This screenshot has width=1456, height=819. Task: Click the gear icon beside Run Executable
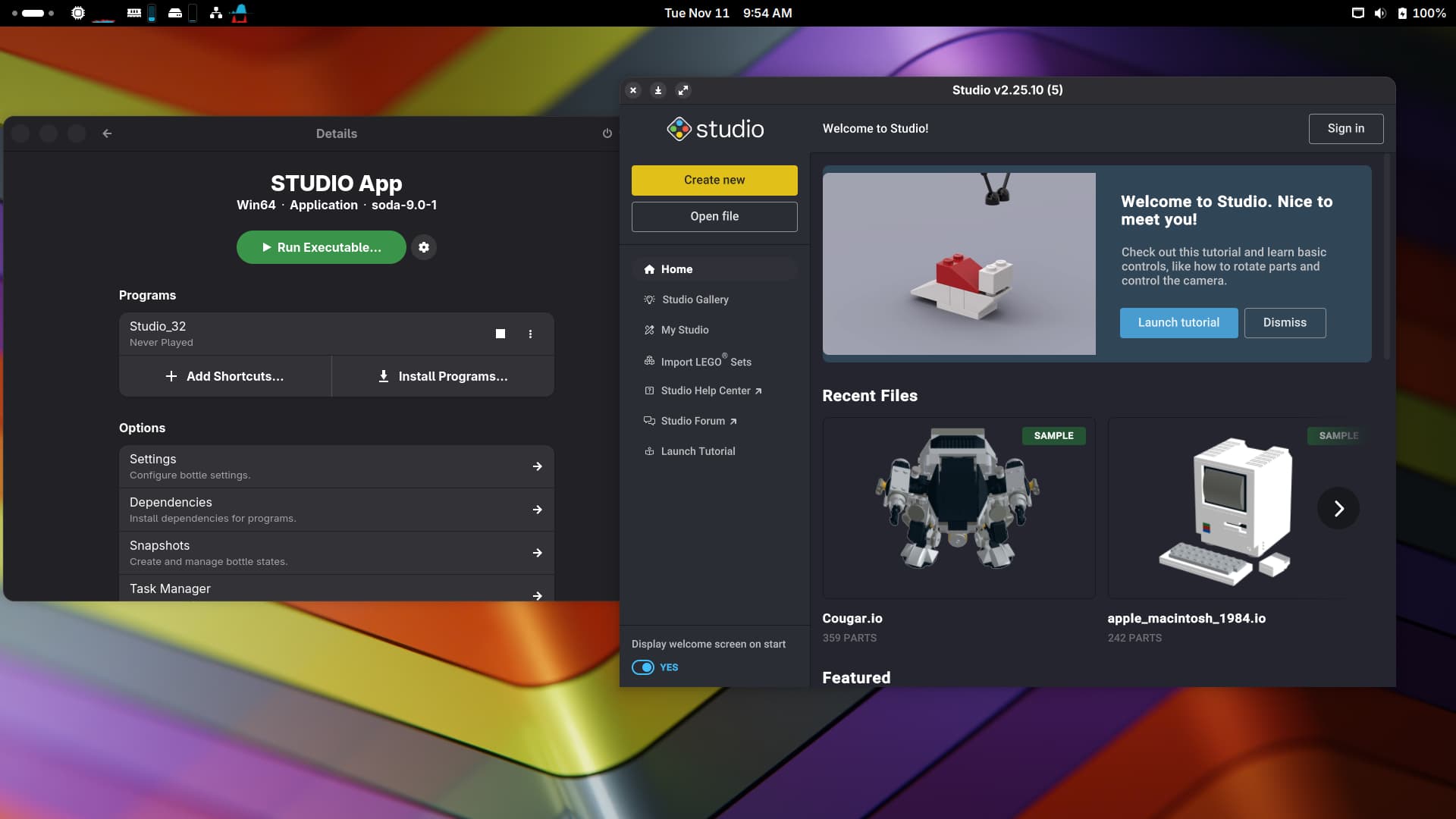(x=424, y=247)
